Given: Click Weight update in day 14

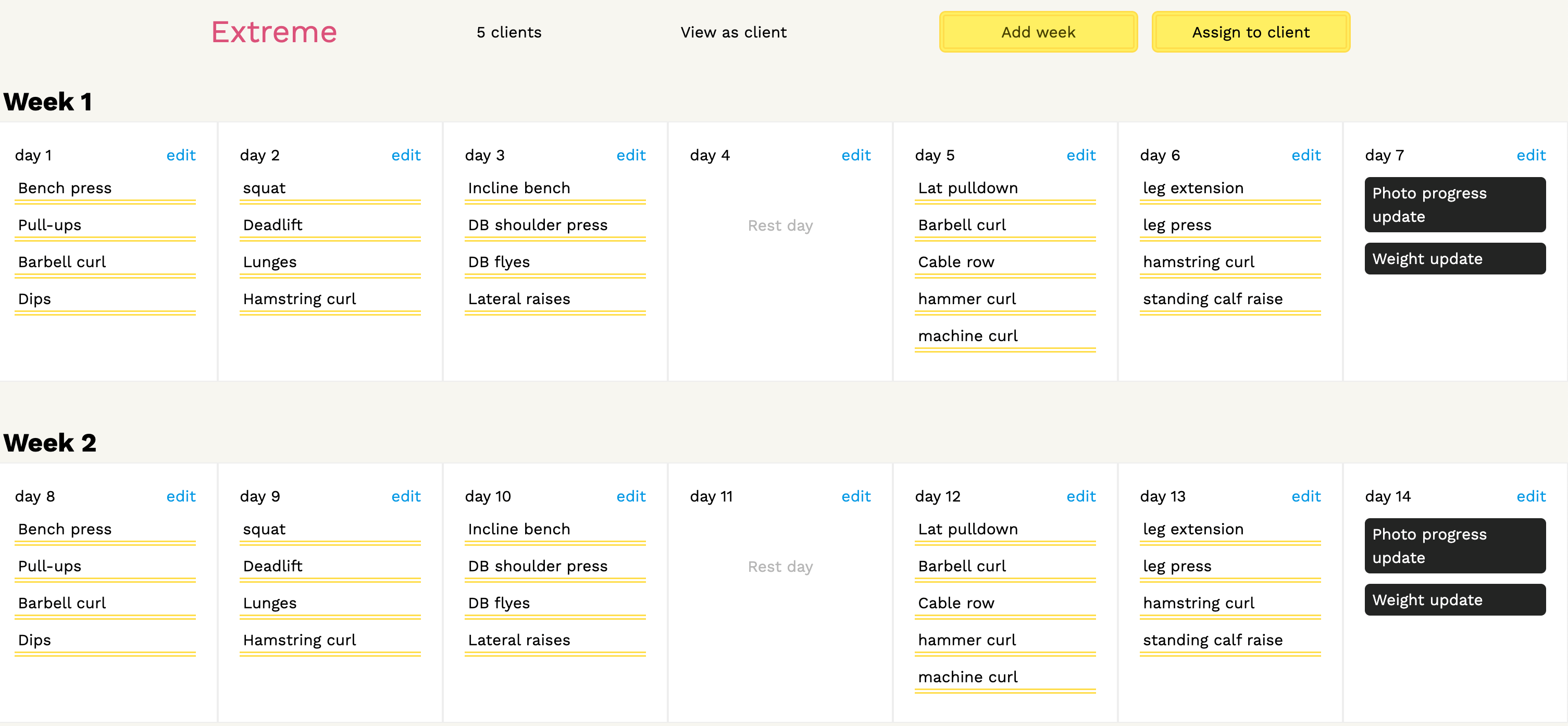Looking at the screenshot, I should (x=1454, y=600).
